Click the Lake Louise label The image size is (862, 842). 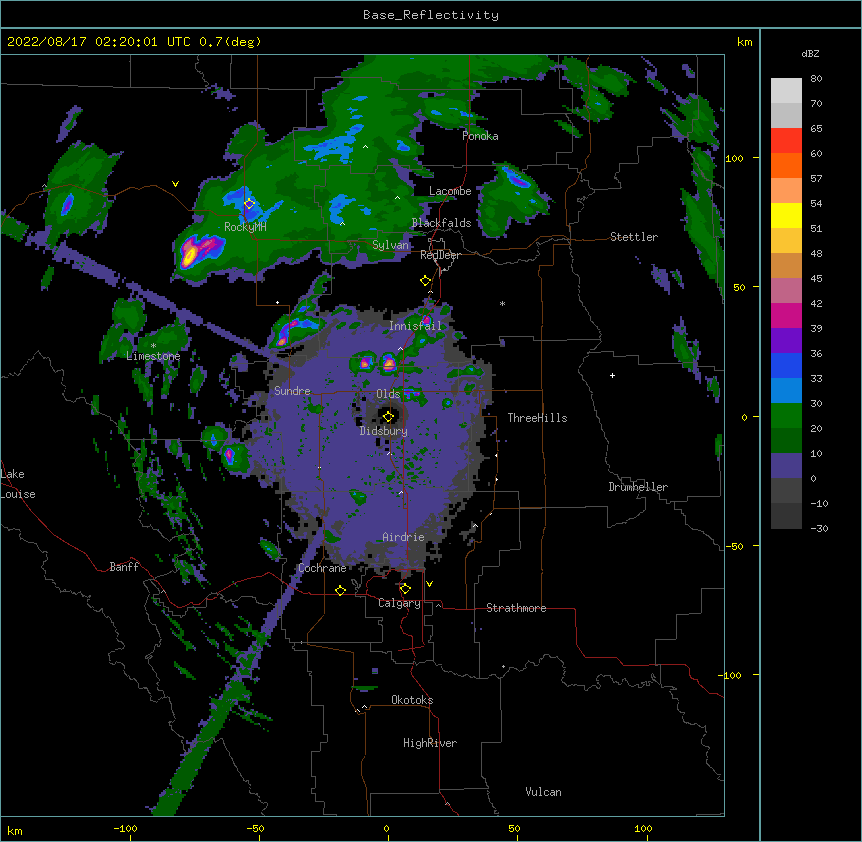point(18,484)
